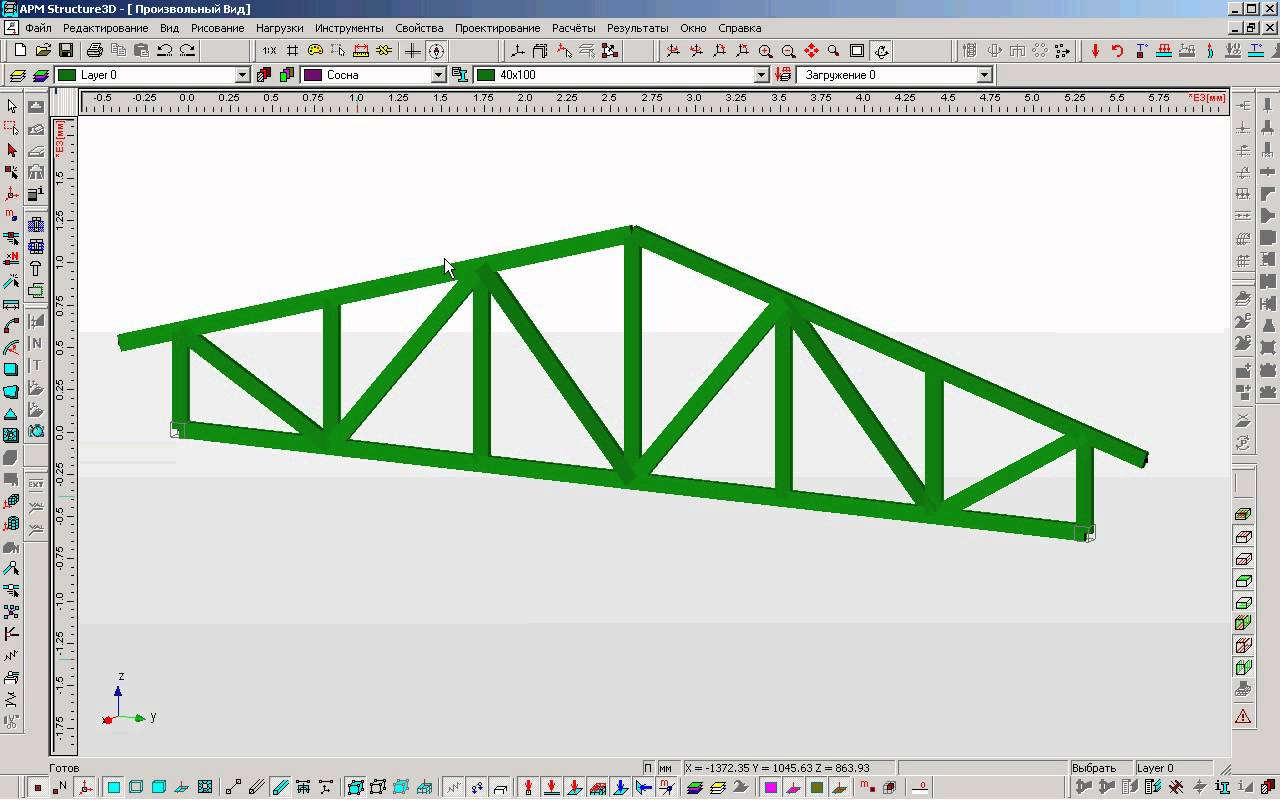This screenshot has height=800, width=1280.
Task: Select the arrow pointer tool in left toolbar
Action: 12,106
